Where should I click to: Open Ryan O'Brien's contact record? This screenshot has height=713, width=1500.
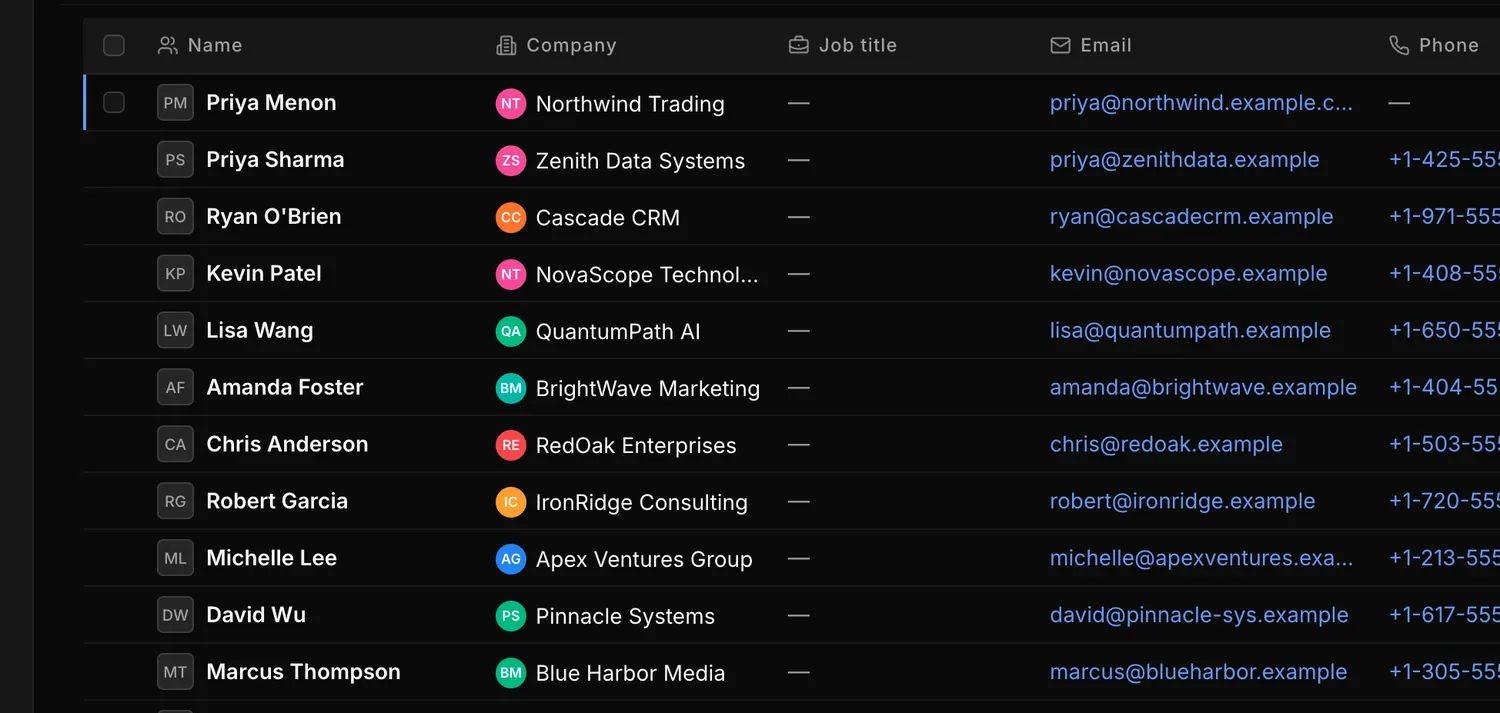[274, 217]
